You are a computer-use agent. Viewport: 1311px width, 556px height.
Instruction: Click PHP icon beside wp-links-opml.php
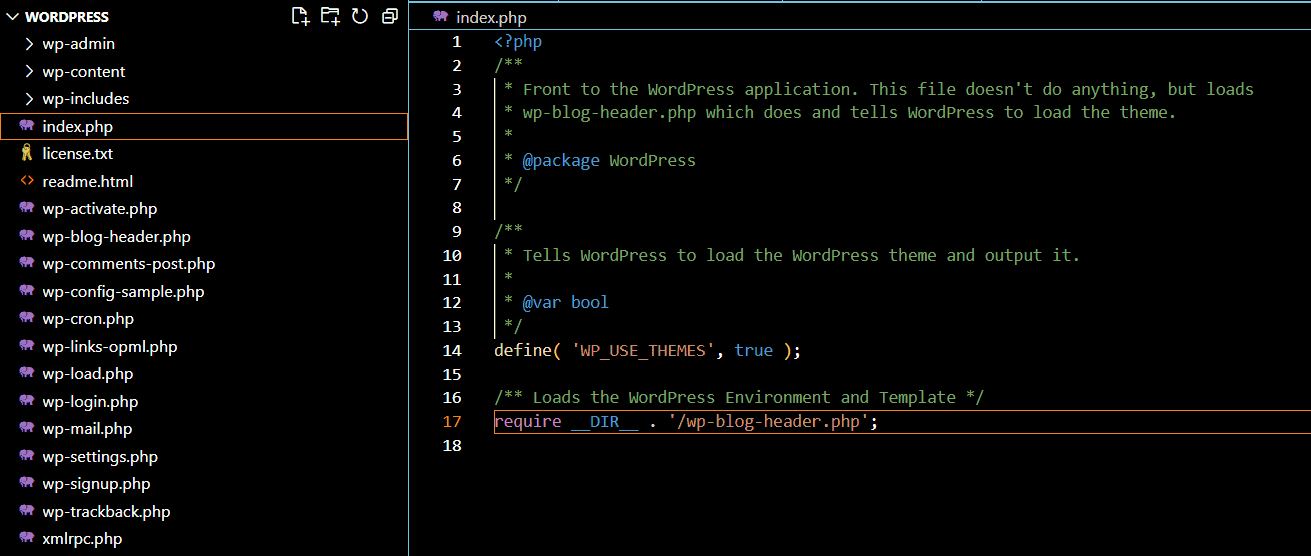tap(27, 346)
